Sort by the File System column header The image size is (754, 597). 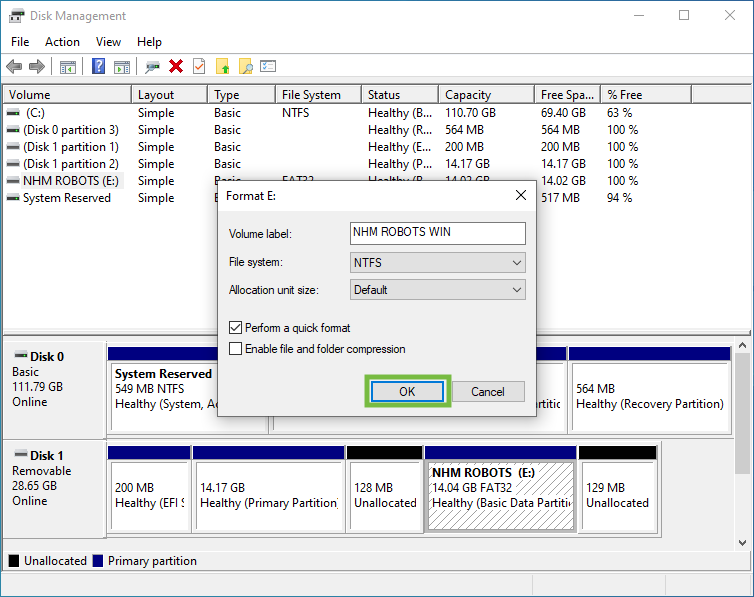(318, 95)
